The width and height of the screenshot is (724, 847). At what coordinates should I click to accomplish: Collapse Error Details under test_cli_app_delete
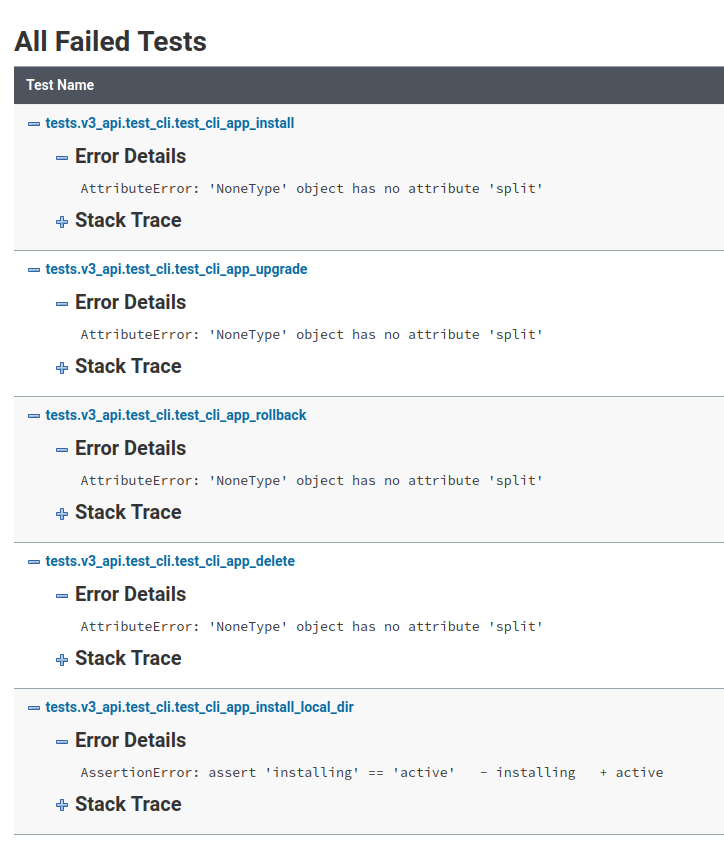point(62,595)
